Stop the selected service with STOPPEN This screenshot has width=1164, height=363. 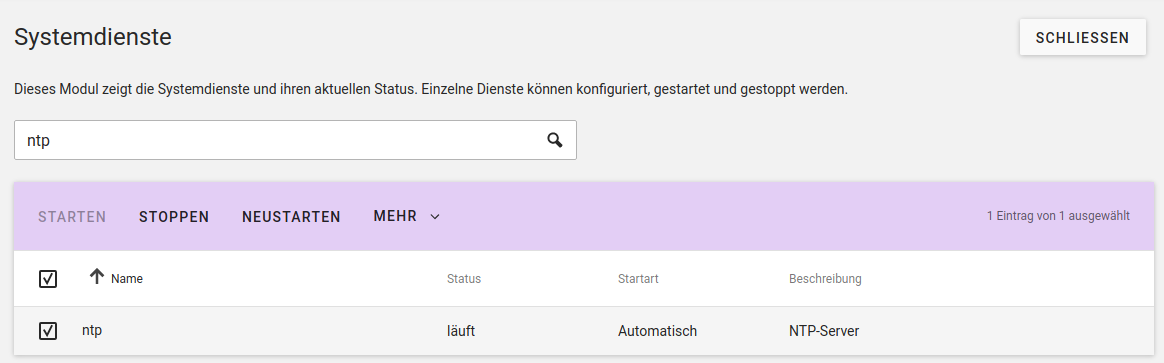174,217
